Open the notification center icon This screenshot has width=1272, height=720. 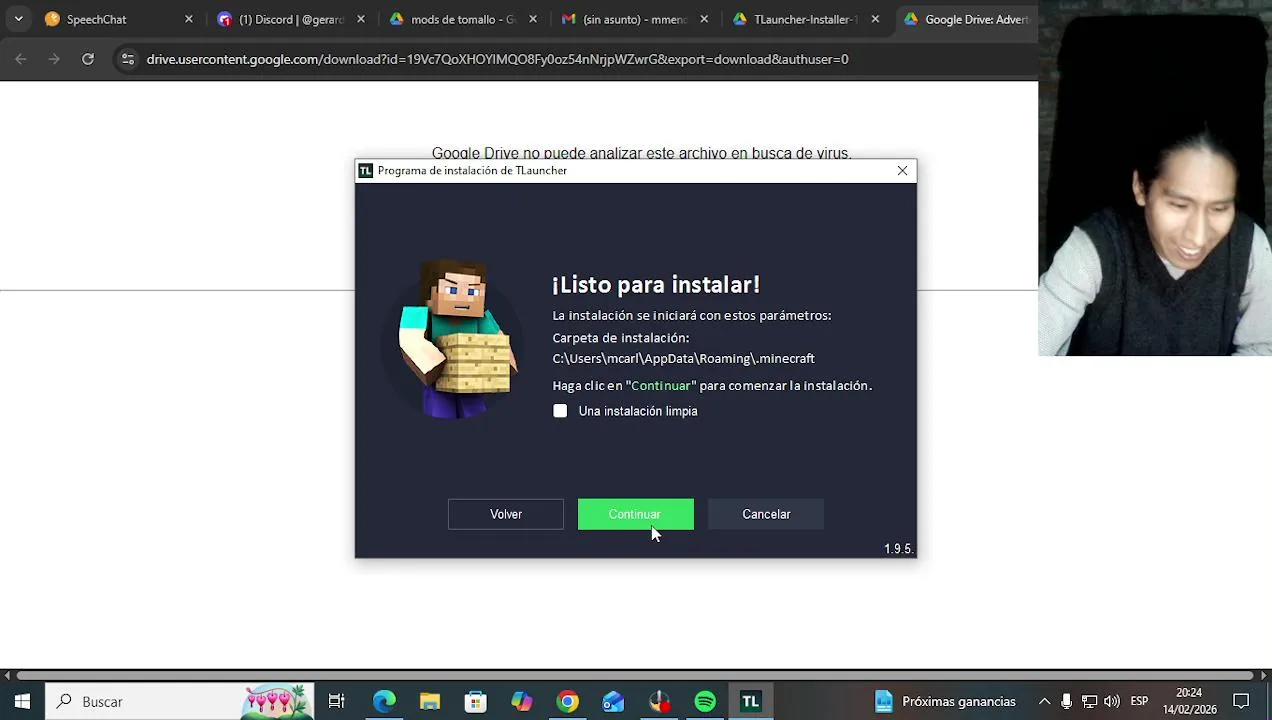1241,702
